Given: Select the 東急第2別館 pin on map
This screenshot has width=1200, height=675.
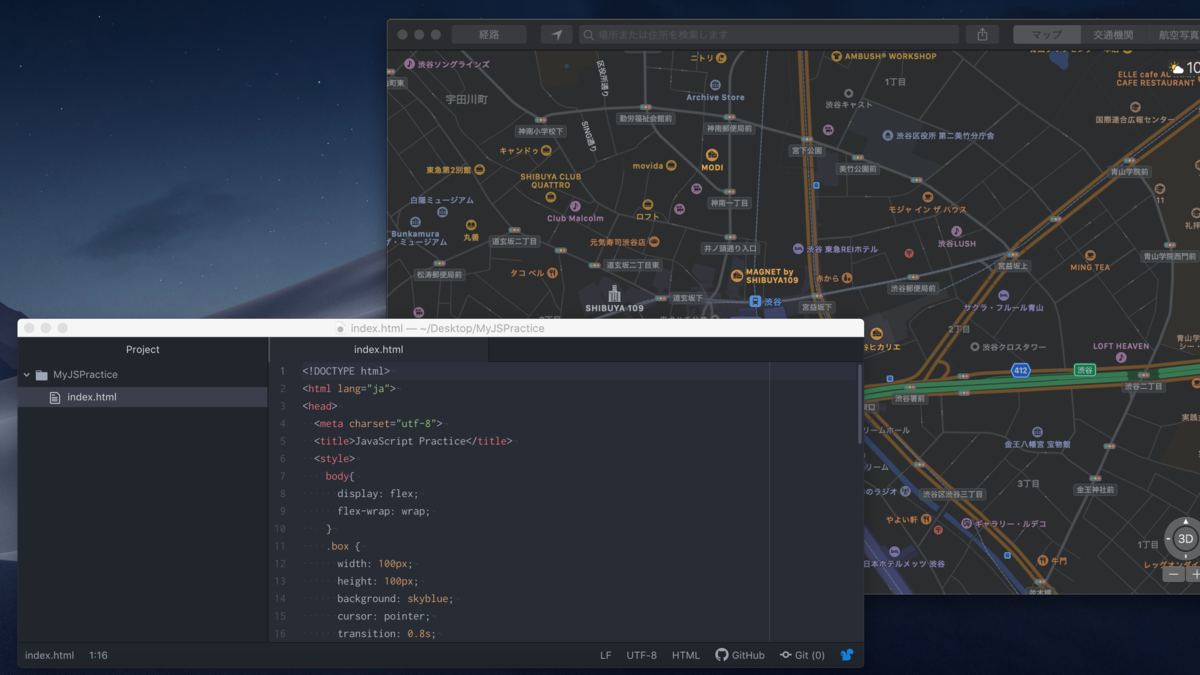Looking at the screenshot, I should coord(479,170).
